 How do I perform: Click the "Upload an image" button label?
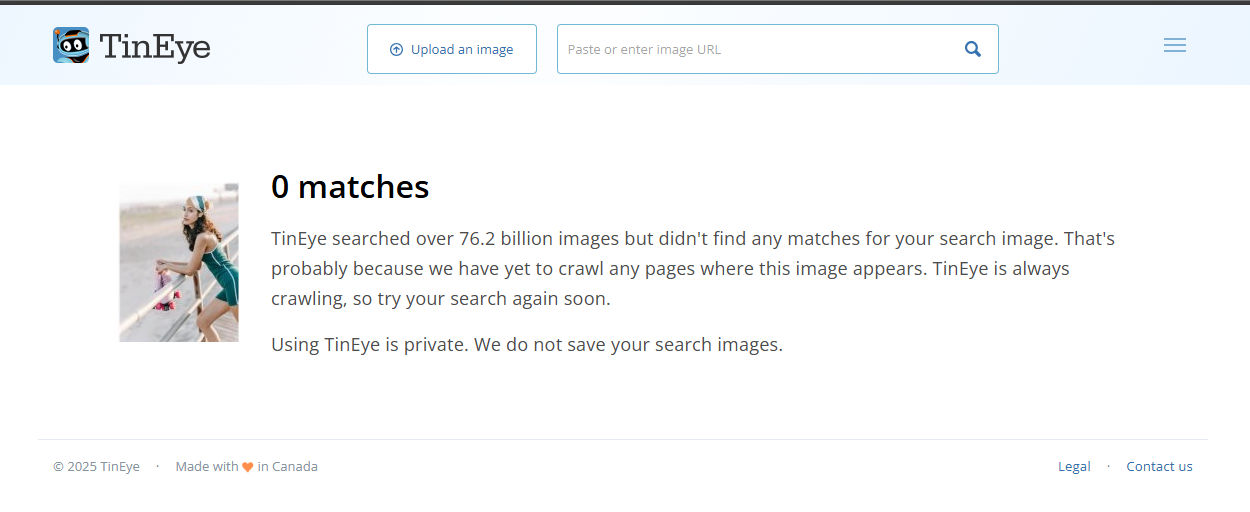point(462,49)
